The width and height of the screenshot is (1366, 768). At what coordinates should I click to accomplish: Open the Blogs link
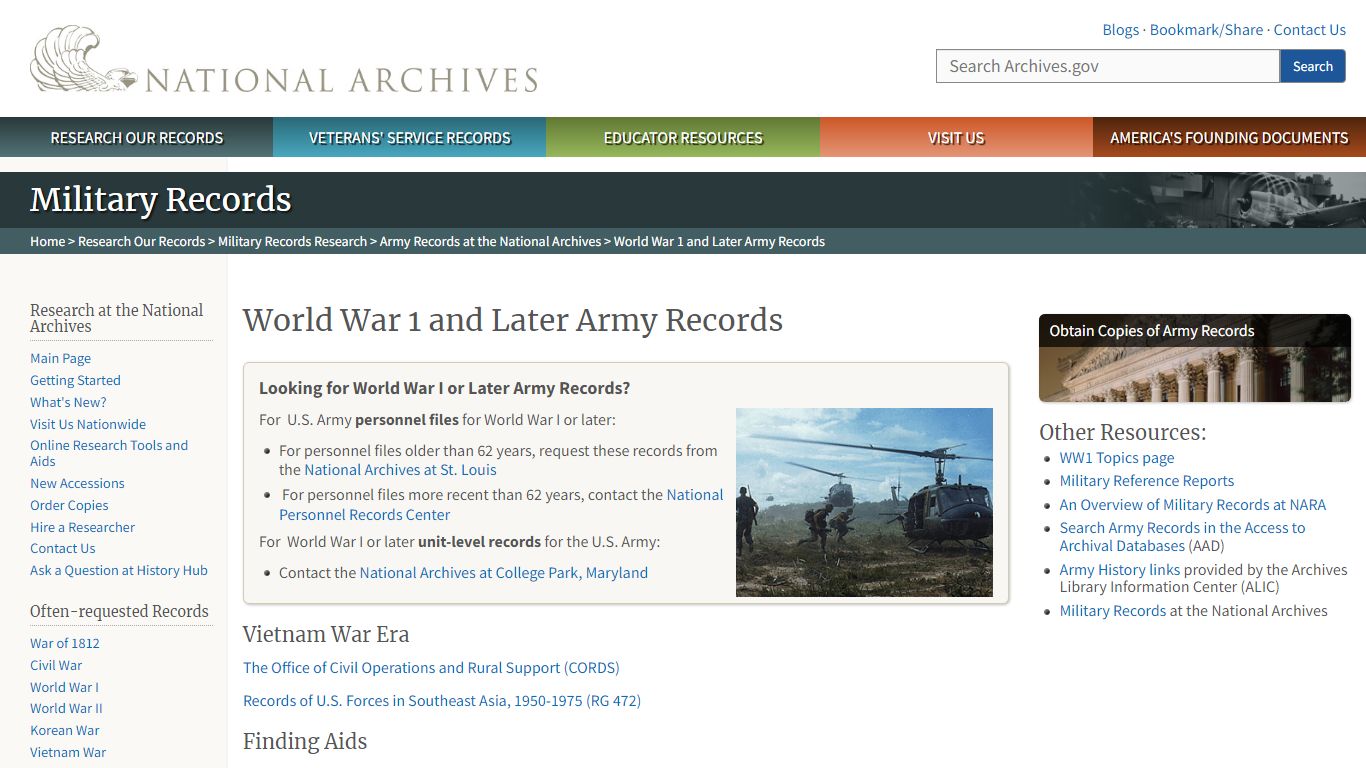point(1120,30)
